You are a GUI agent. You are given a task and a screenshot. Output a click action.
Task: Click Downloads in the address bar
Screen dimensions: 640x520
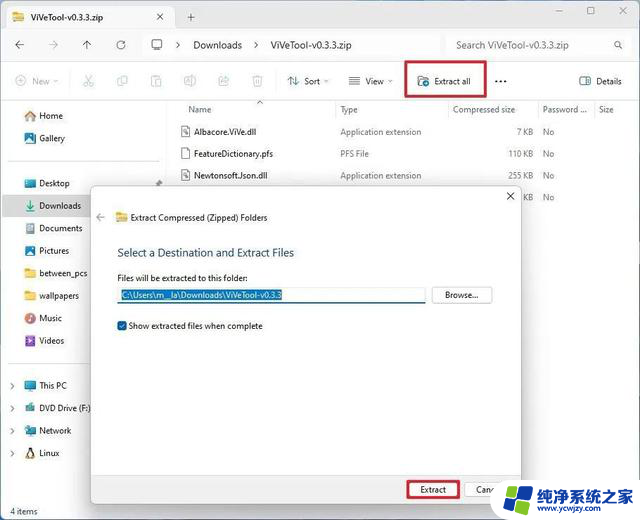[218, 45]
